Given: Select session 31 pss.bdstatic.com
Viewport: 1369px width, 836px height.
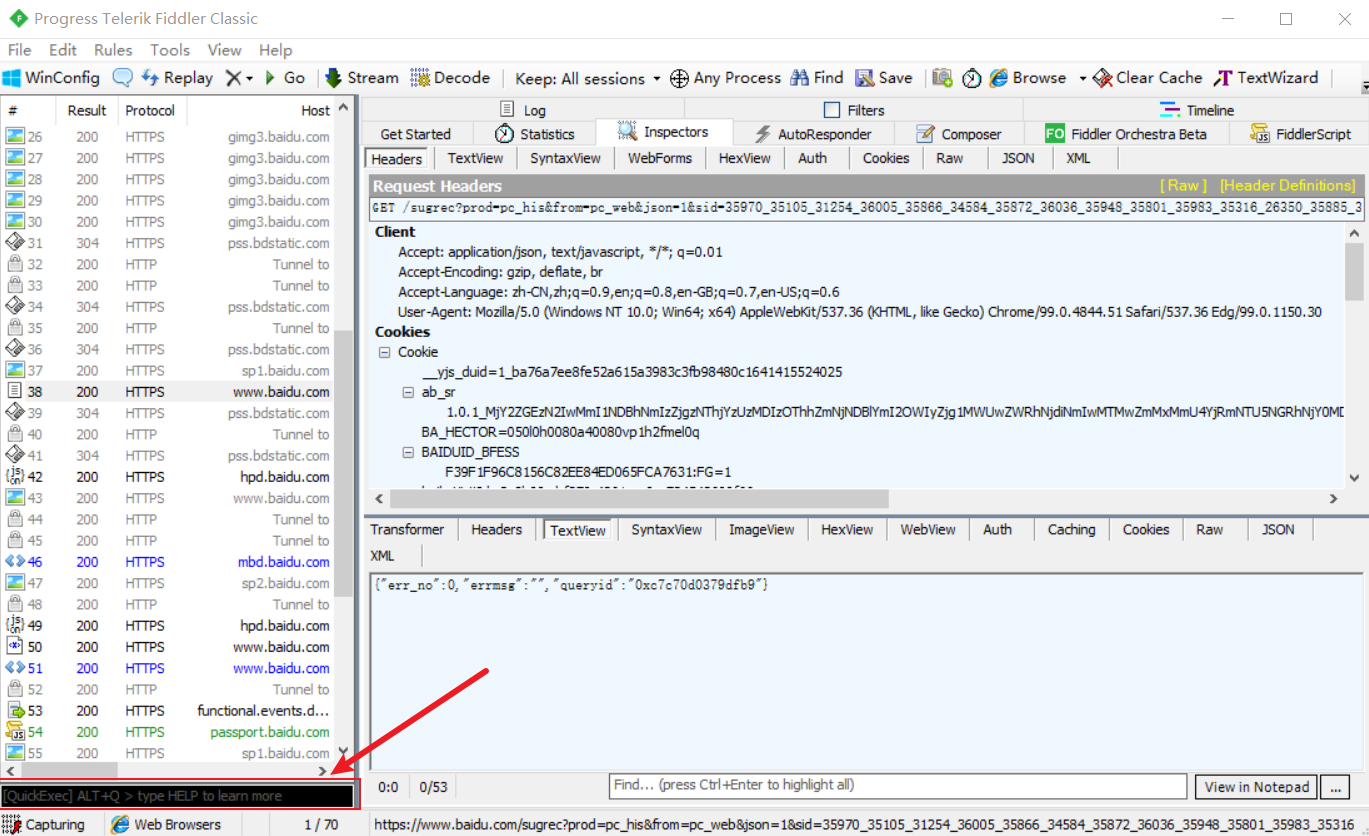Looking at the screenshot, I should click(168, 243).
